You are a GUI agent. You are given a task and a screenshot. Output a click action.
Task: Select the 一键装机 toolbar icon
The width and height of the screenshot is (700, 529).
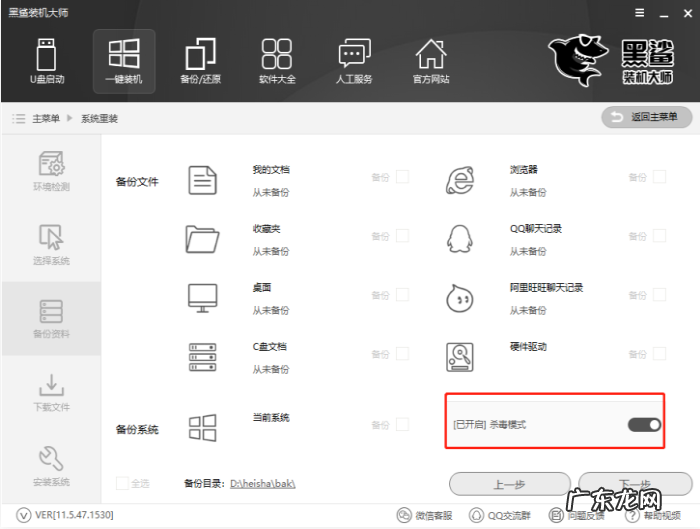[124, 61]
